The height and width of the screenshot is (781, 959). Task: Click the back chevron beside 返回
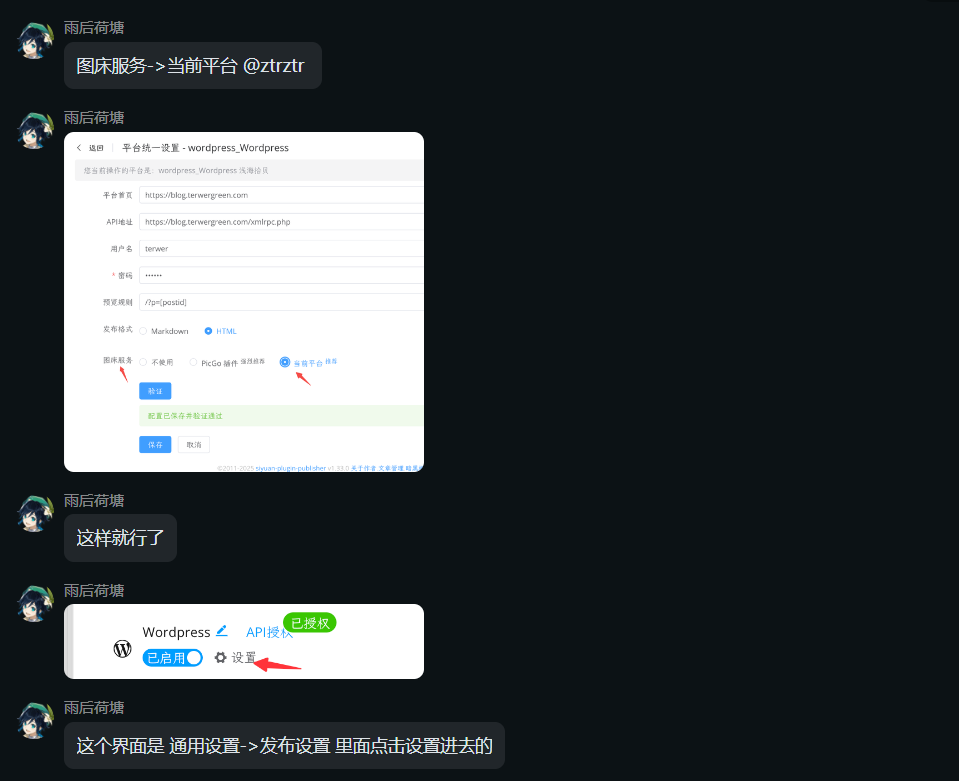(x=79, y=148)
